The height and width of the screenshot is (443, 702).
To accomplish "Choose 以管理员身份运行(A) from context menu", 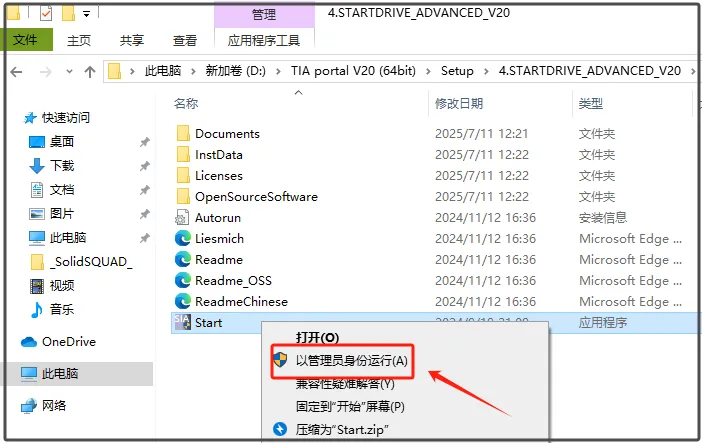I will click(351, 361).
